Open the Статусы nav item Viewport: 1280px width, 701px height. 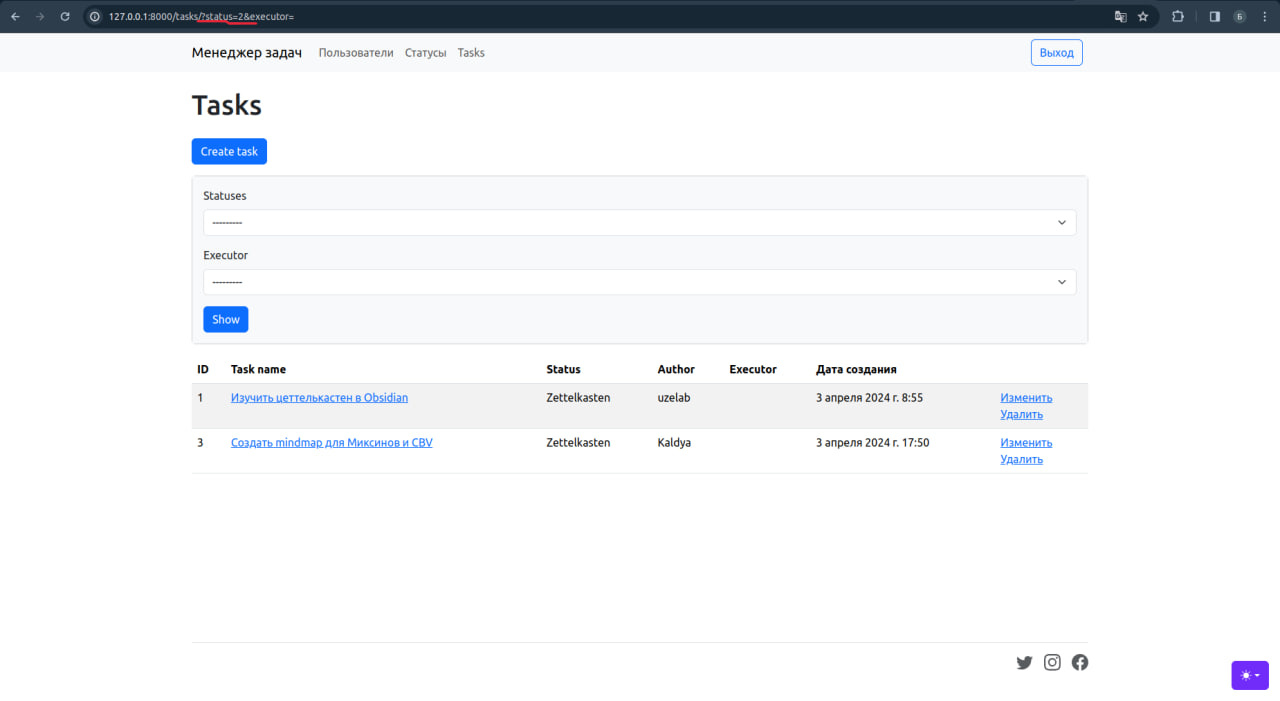(x=426, y=53)
